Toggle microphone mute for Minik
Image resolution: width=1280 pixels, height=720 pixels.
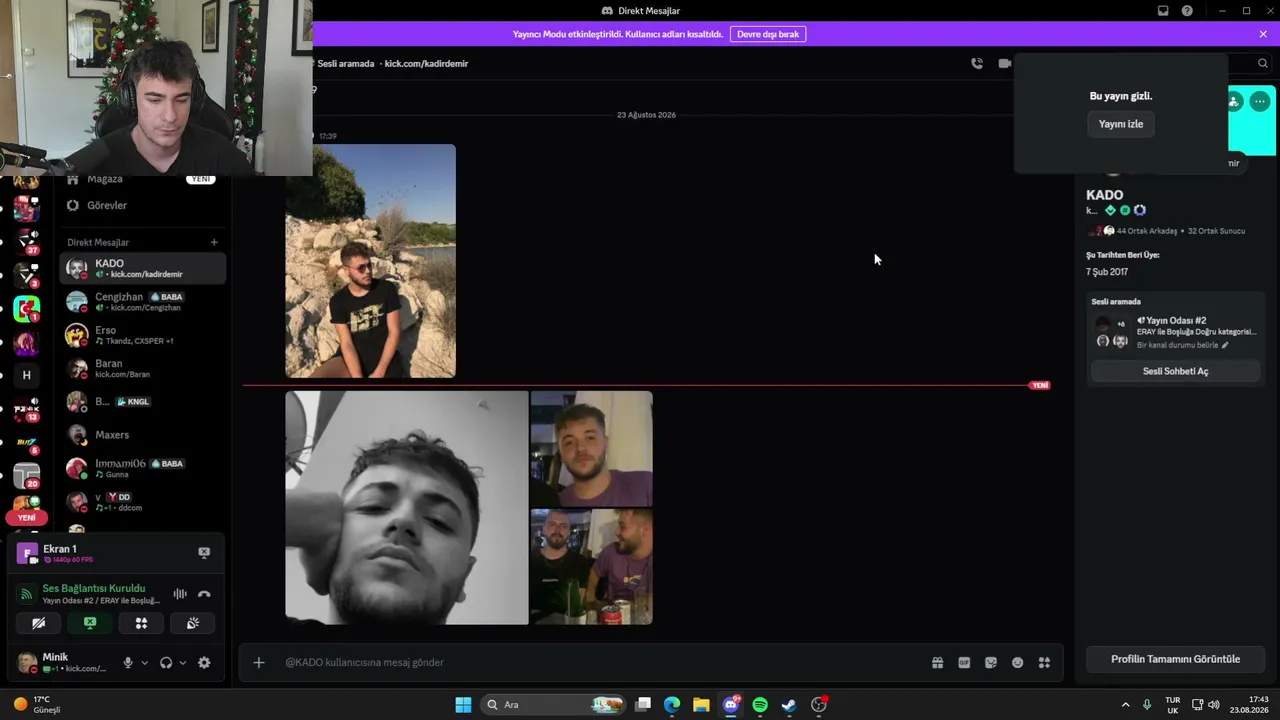128,662
